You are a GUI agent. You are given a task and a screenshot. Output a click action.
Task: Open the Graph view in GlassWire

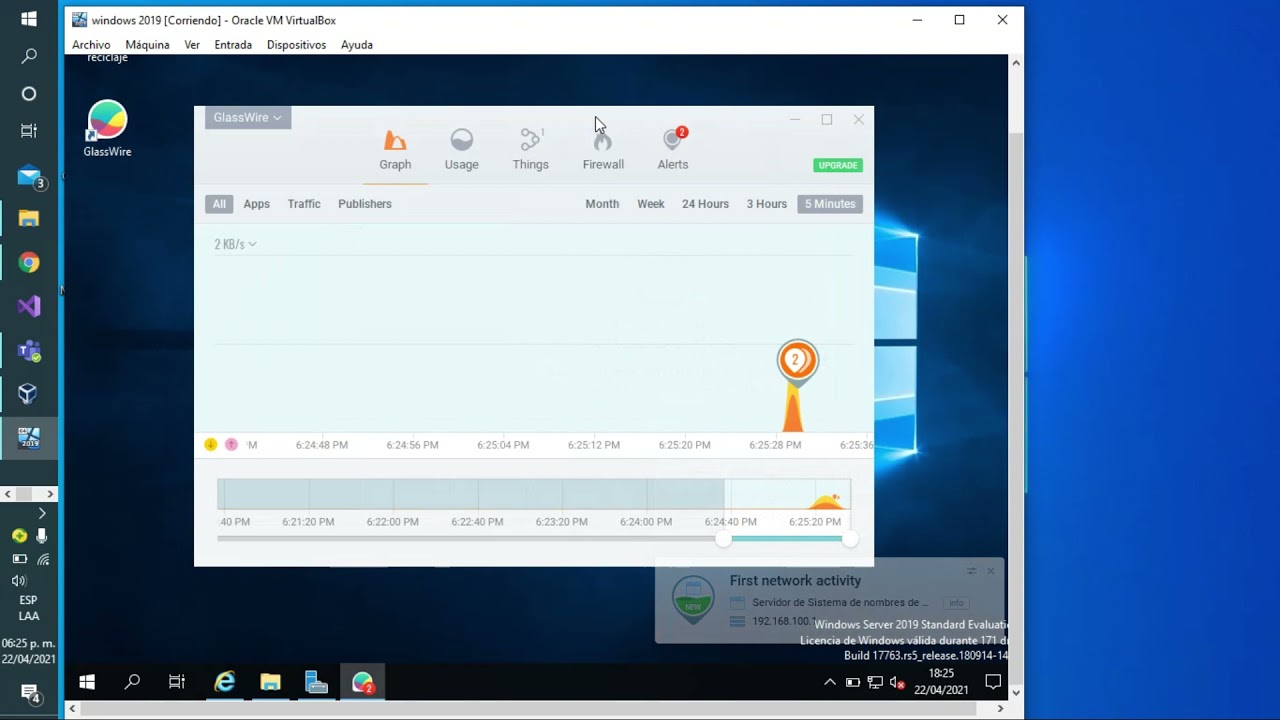tap(395, 150)
